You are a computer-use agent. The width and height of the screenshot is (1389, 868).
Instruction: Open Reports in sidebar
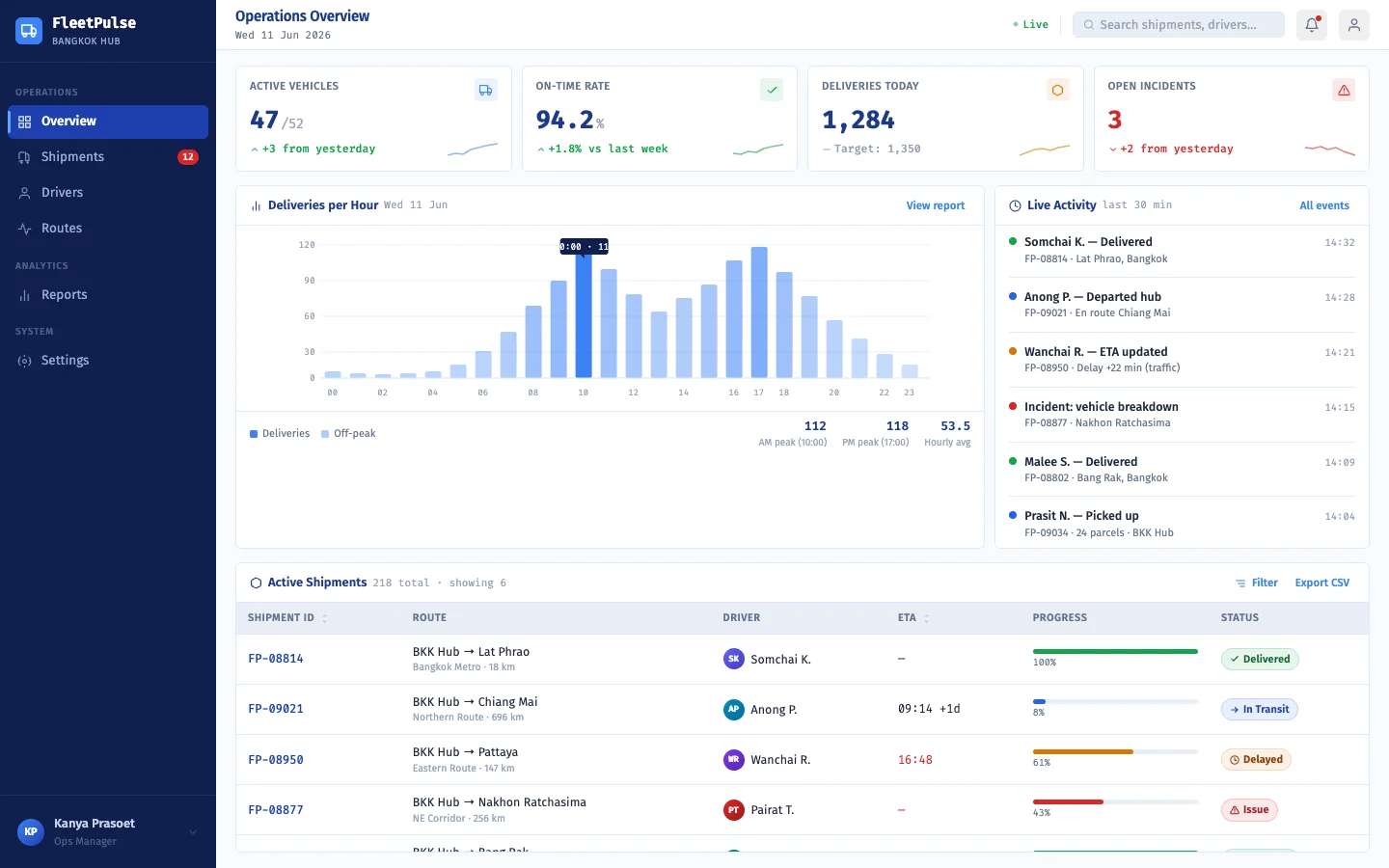(108, 295)
